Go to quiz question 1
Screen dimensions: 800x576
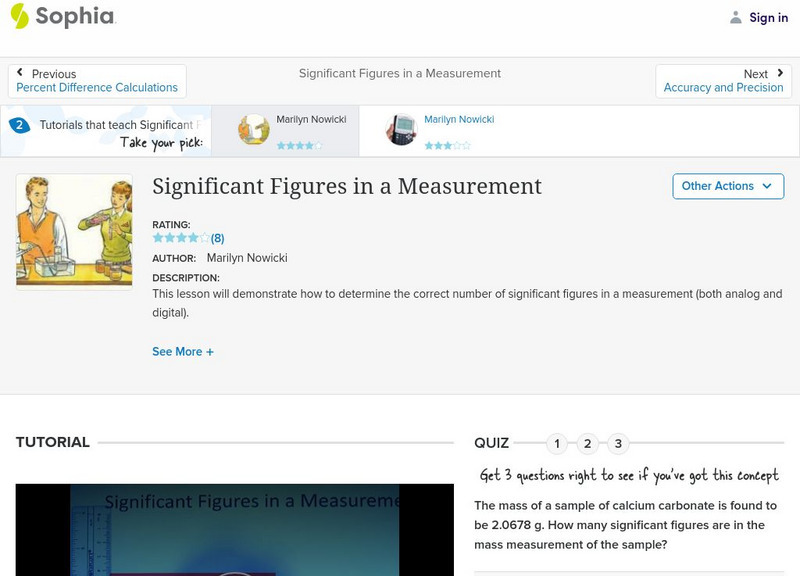(x=557, y=443)
